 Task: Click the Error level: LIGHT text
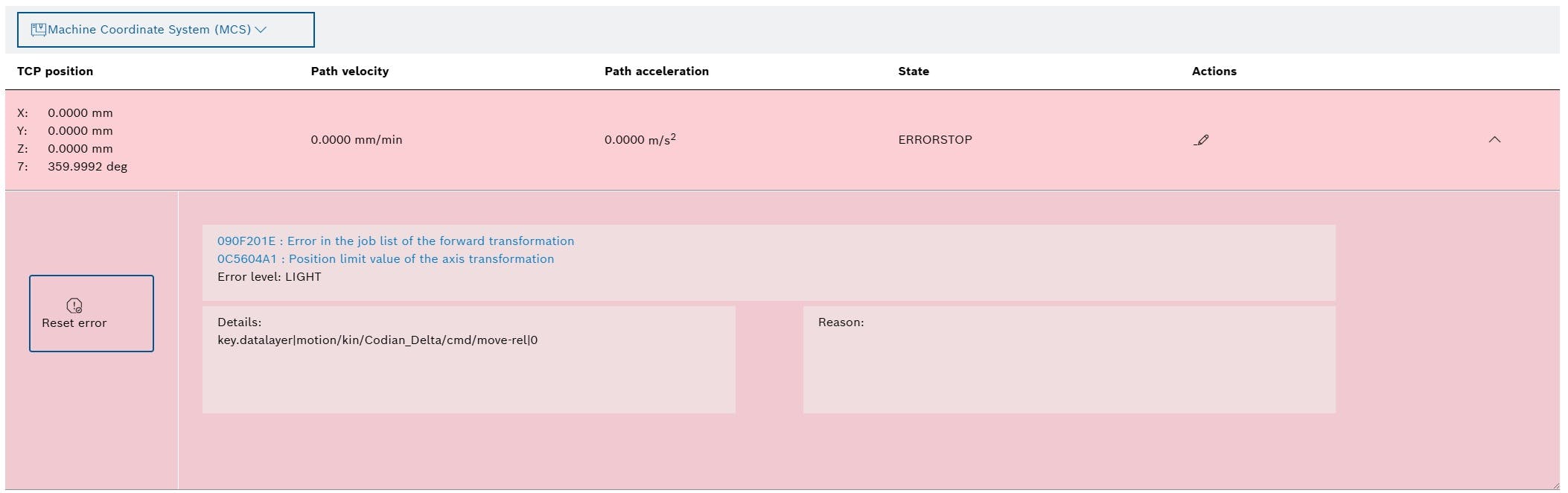coord(269,277)
